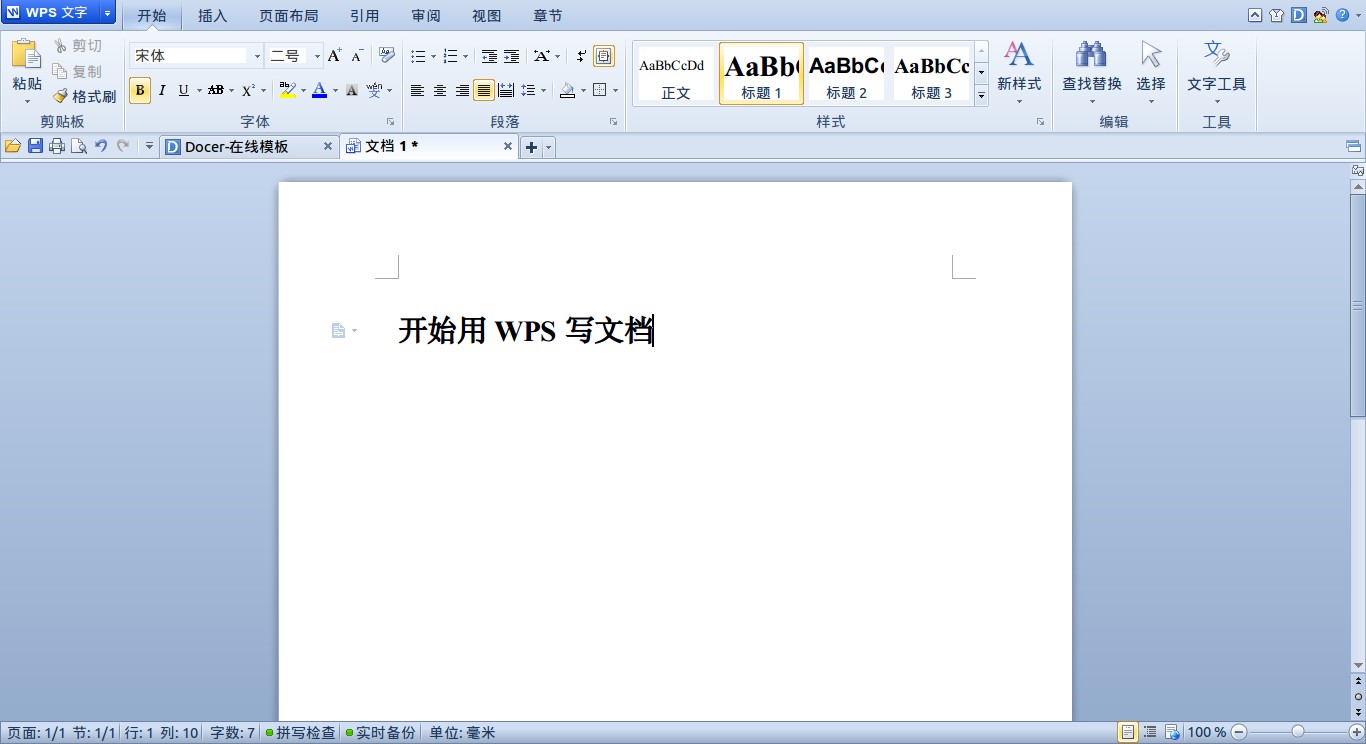This screenshot has height=744, width=1366.
Task: Apply character shading with gray A icon
Action: [x=351, y=91]
